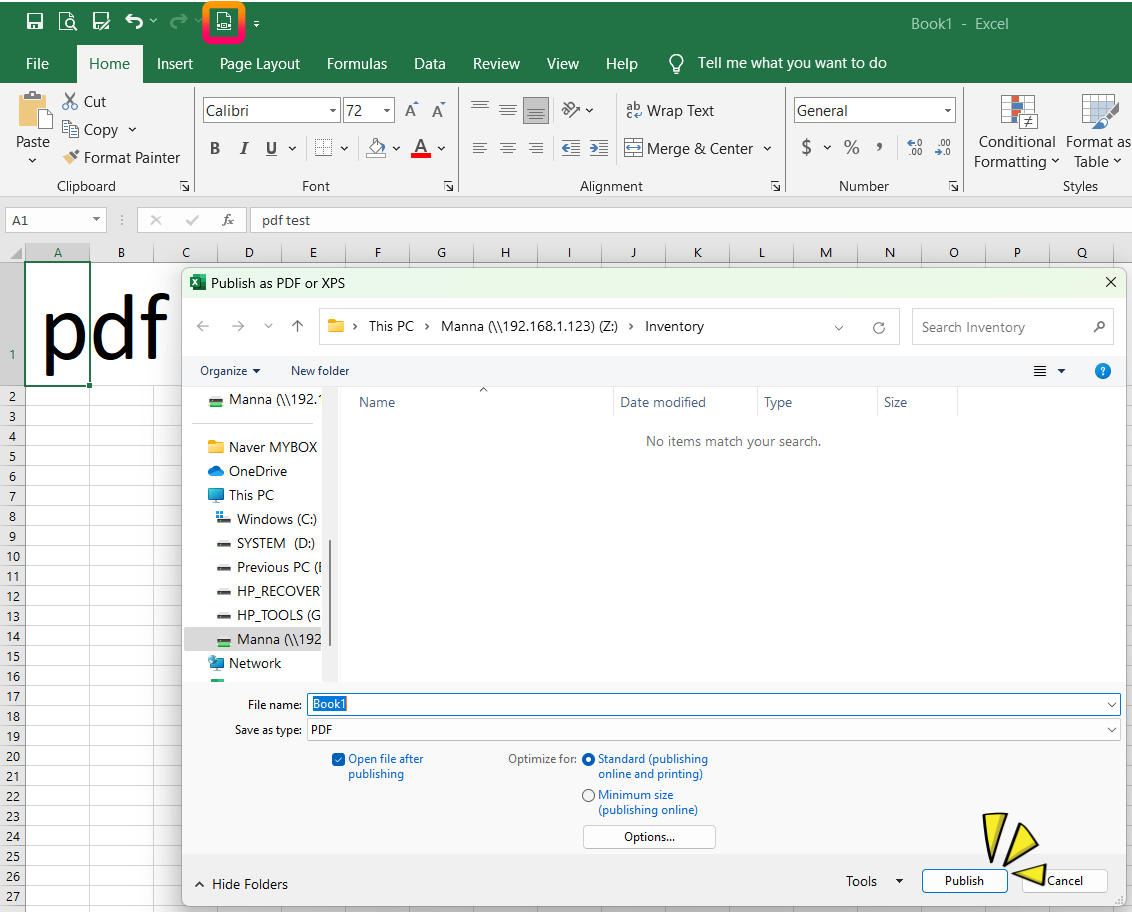Decrease indent icon
Viewport: 1132px width, 912px height.
(571, 149)
